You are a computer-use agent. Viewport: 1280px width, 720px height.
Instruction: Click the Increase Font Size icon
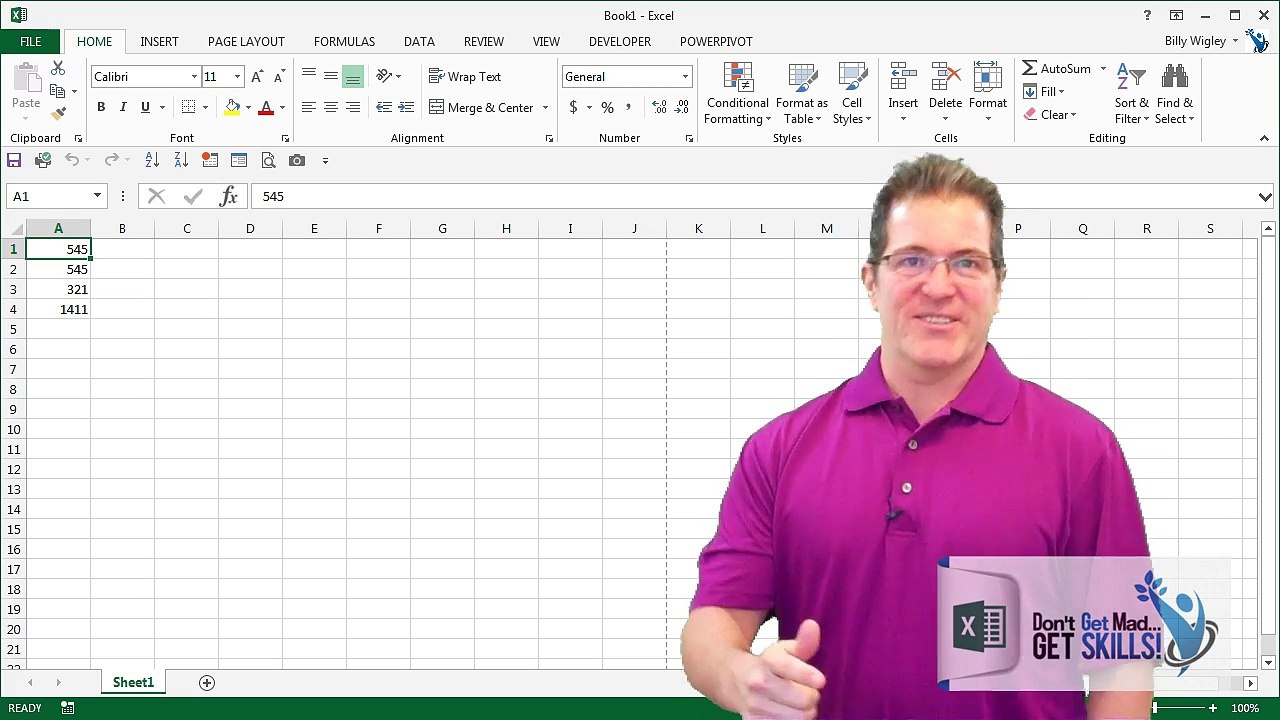coord(257,77)
